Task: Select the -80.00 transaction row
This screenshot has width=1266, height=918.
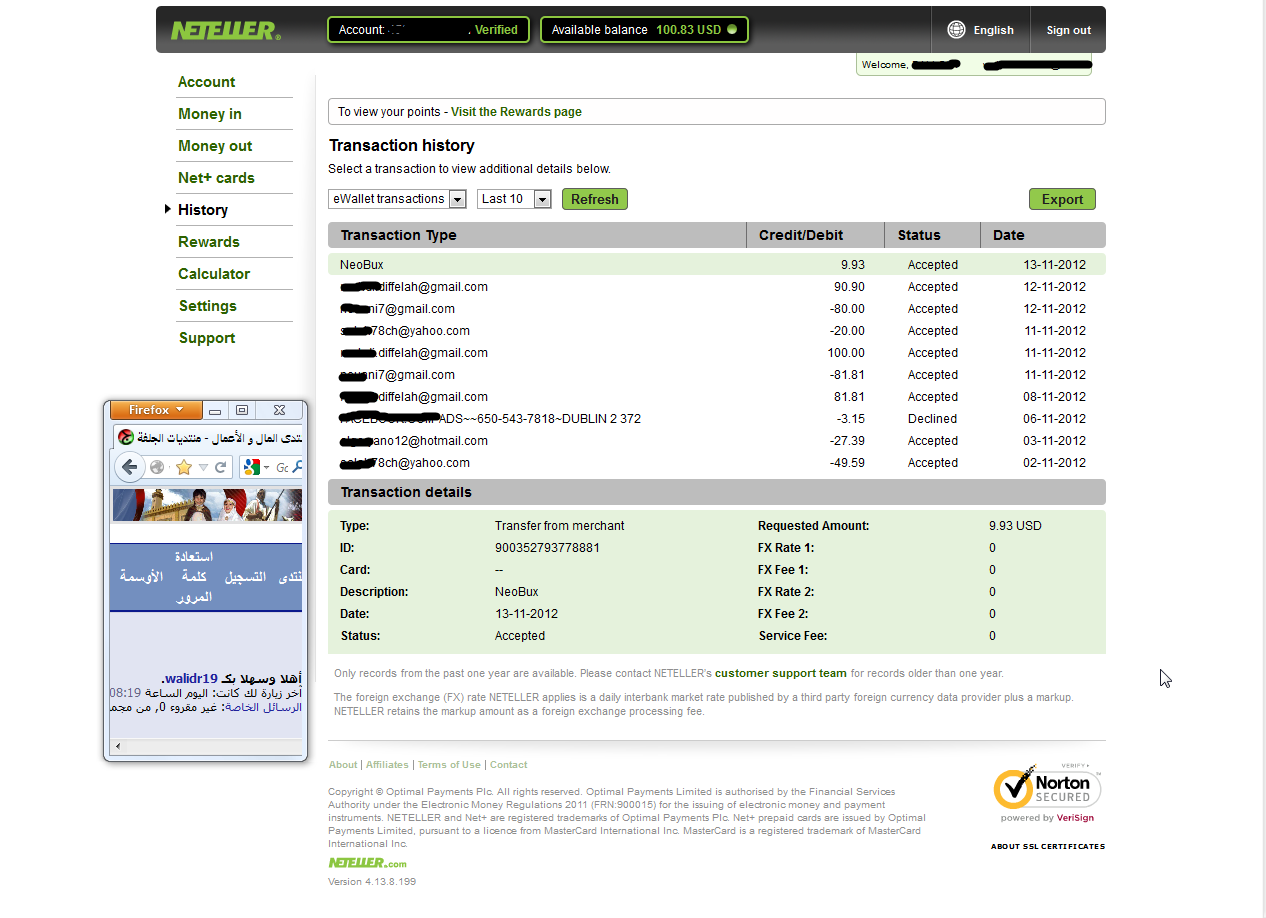Action: (x=717, y=309)
